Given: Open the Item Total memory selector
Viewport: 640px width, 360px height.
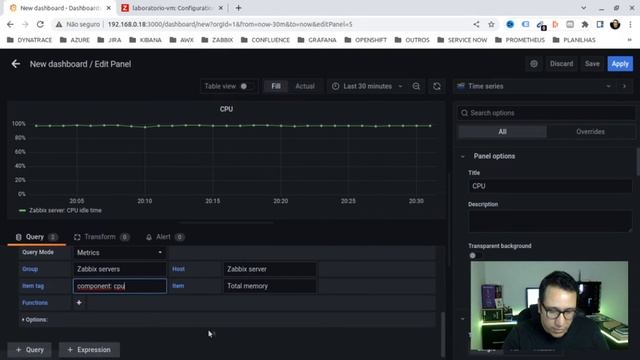Looking at the screenshot, I should click(x=269, y=286).
